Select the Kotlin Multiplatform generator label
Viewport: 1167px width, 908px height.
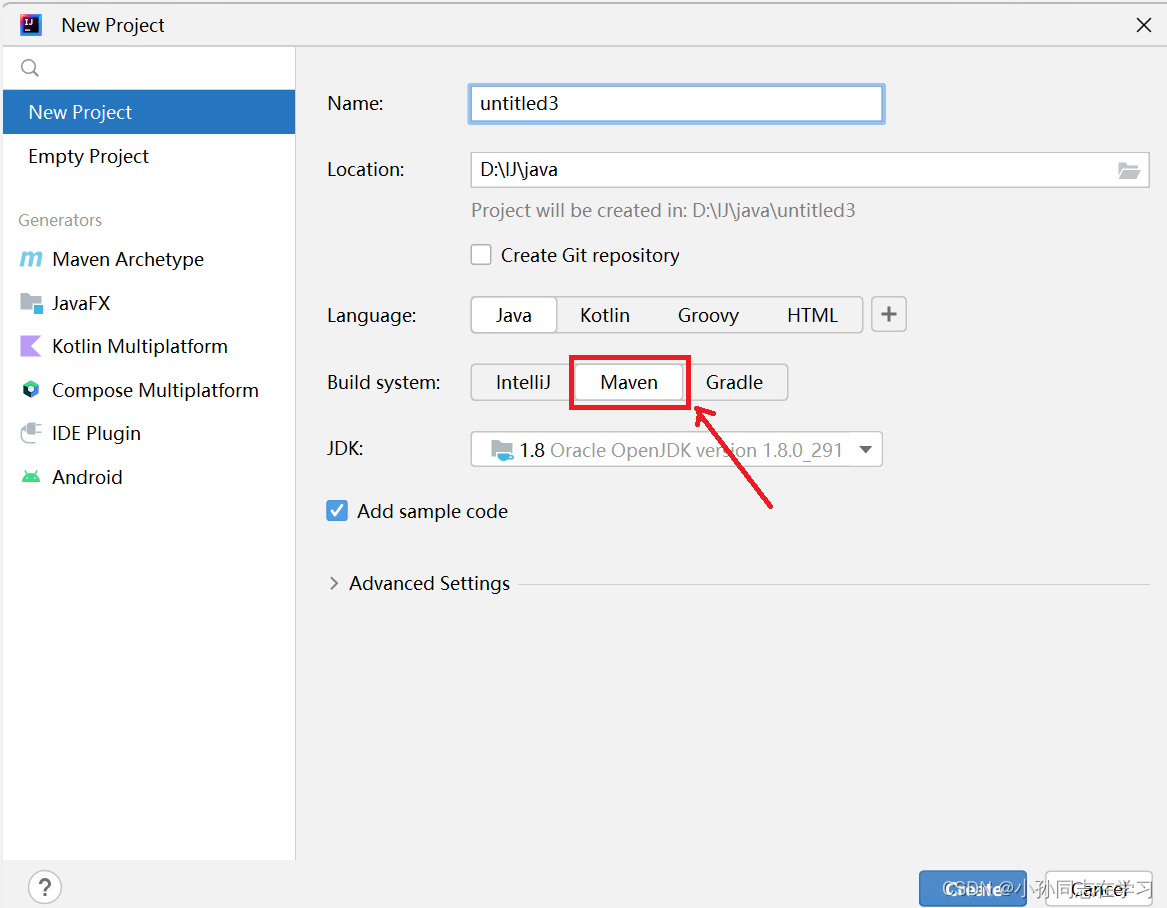pos(140,346)
